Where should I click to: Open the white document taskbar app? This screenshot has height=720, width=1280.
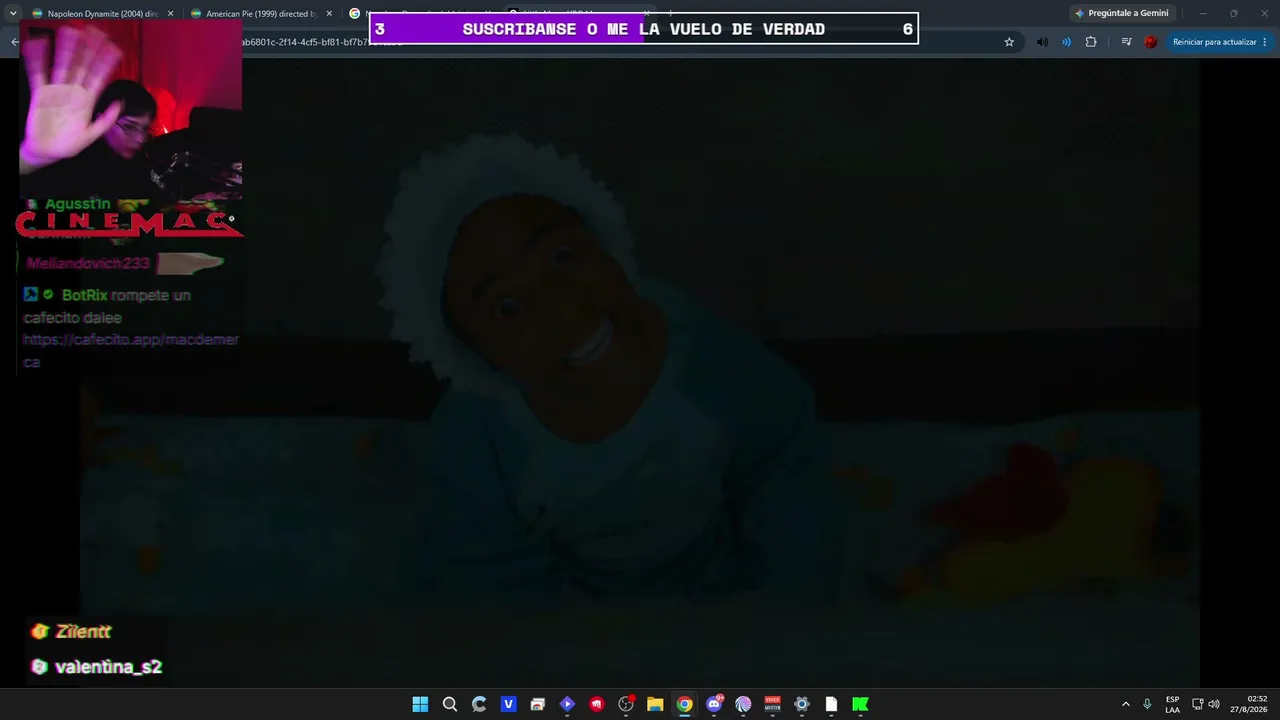point(831,704)
